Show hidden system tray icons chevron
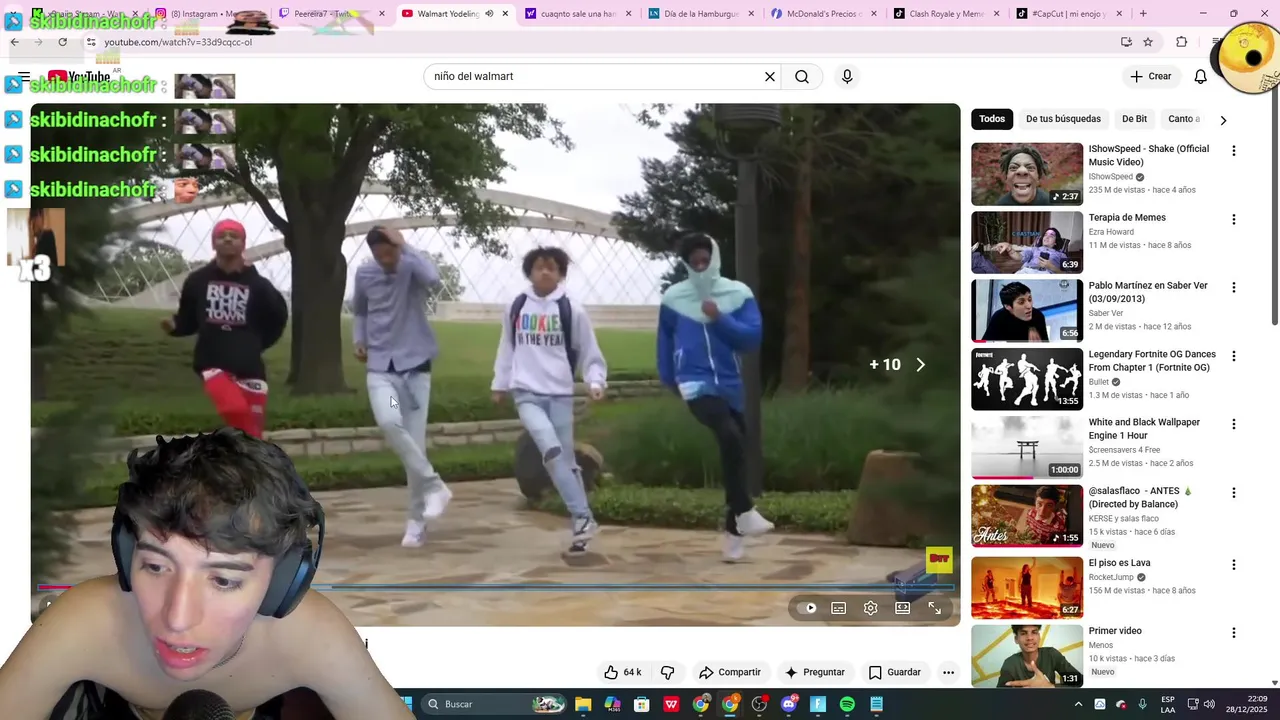Screen dimensions: 1280x720 [1078, 704]
